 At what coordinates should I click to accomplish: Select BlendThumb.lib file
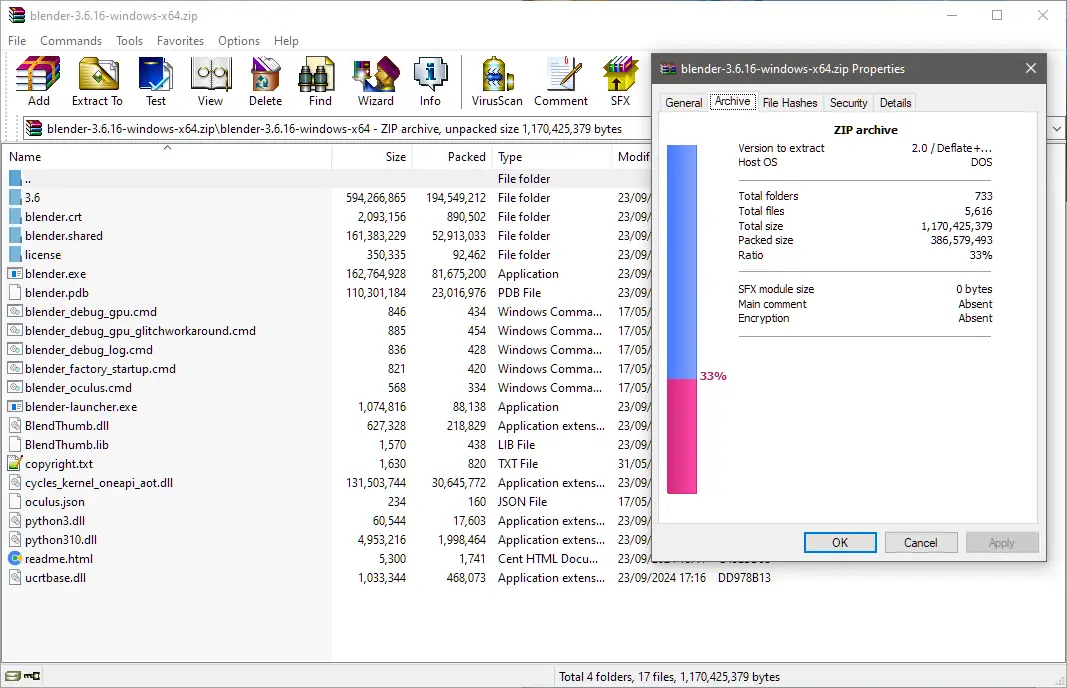(x=67, y=444)
